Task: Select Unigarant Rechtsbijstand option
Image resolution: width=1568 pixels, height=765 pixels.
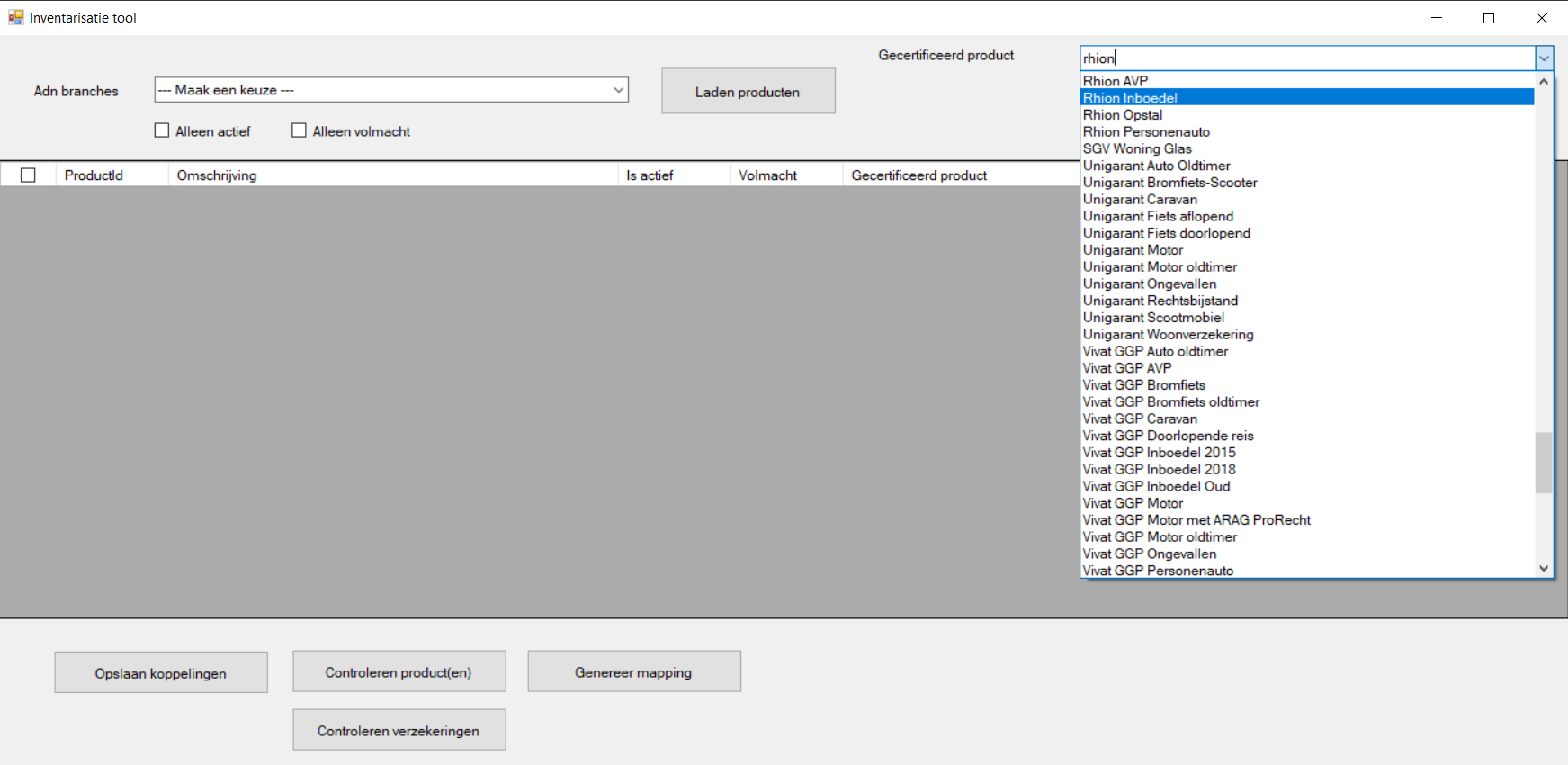Action: tap(1307, 301)
